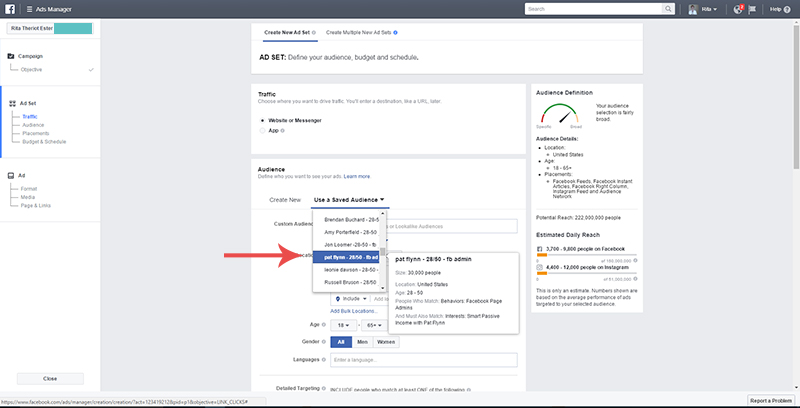Click the Facebook reach icon

[539, 249]
